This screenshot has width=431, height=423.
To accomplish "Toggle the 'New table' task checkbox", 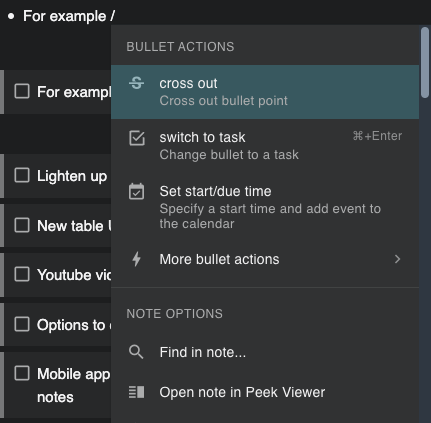I will tap(22, 225).
